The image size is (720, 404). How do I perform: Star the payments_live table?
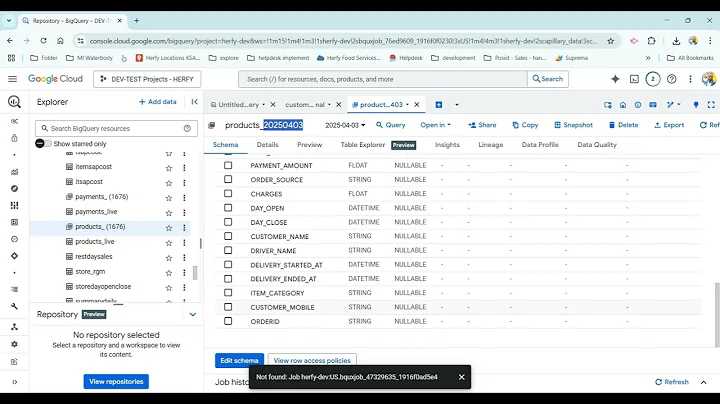click(x=169, y=213)
